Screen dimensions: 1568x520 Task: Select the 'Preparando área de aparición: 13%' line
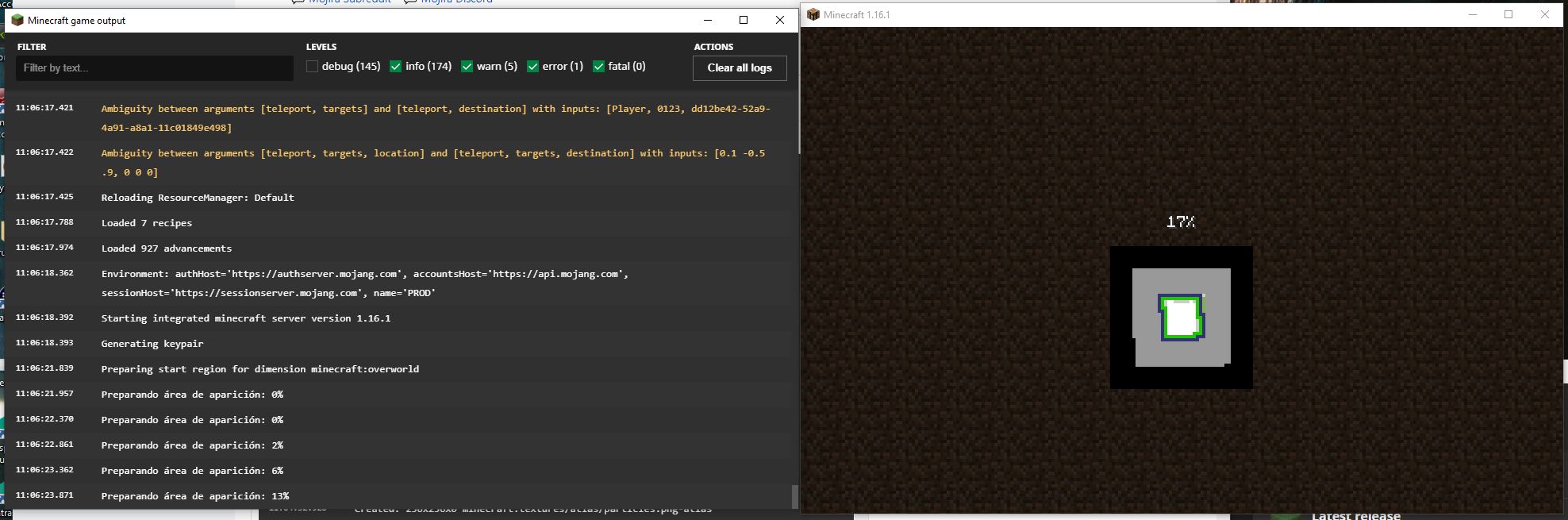[195, 496]
